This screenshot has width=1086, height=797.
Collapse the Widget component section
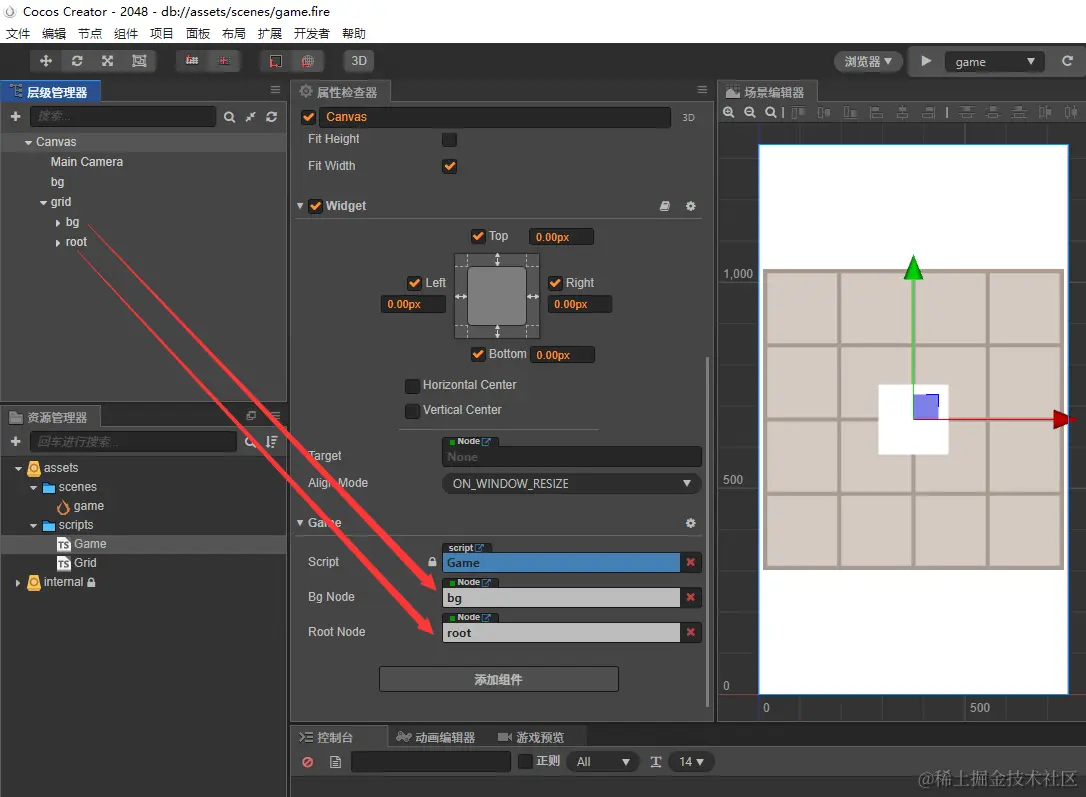tap(300, 206)
